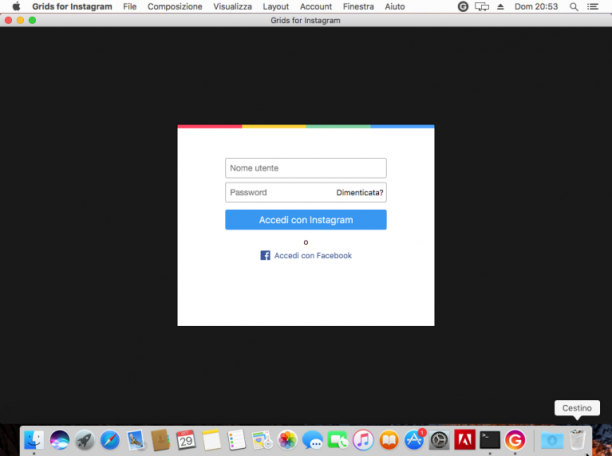Click the Facebook logo icon

(265, 255)
